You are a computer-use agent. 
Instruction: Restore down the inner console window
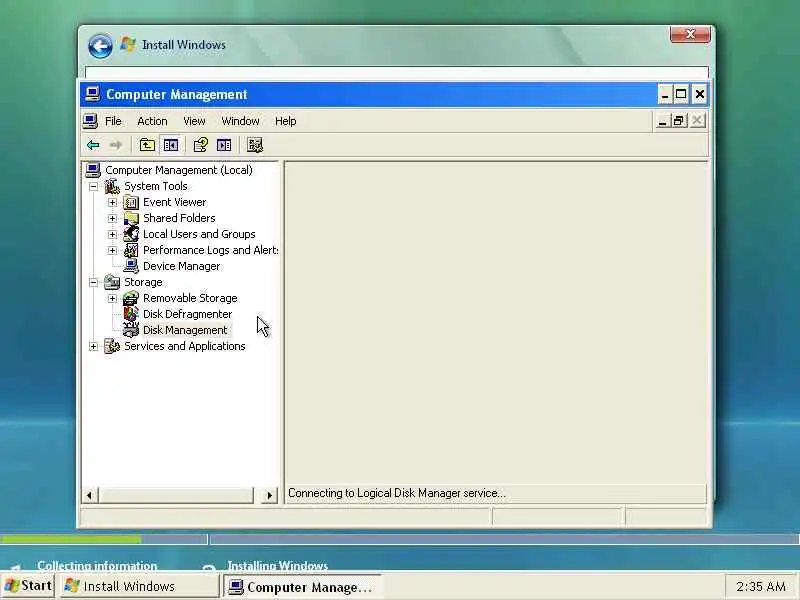click(x=679, y=121)
